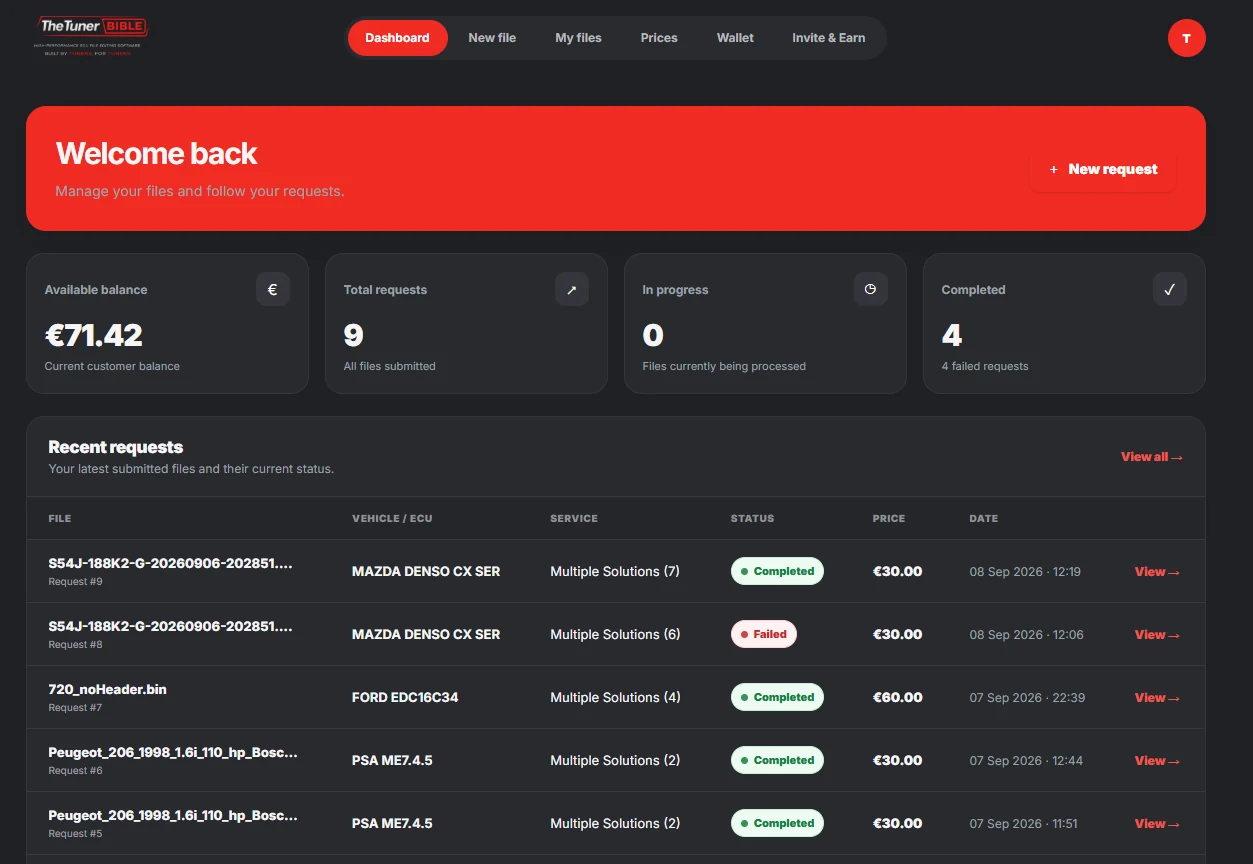The image size is (1253, 864).
Task: Click Multiple Solutions (7) service cell
Action: (x=615, y=572)
